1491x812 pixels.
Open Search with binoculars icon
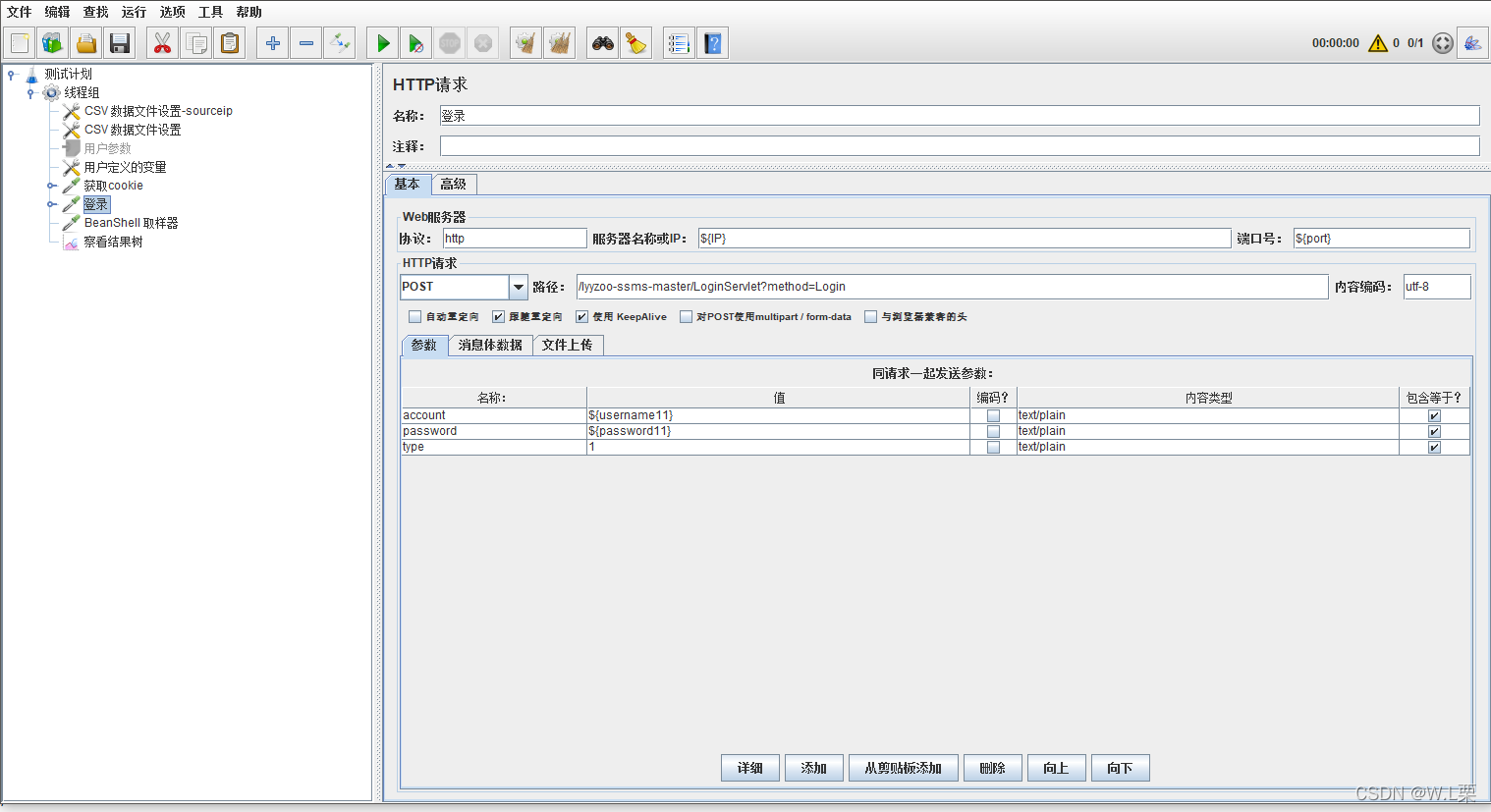[x=603, y=43]
